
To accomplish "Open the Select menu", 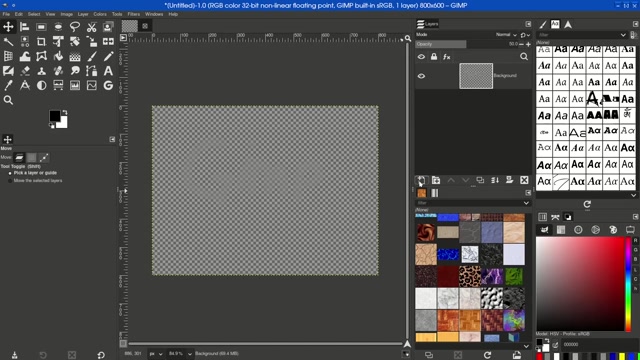I will pyautogui.click(x=34, y=14).
